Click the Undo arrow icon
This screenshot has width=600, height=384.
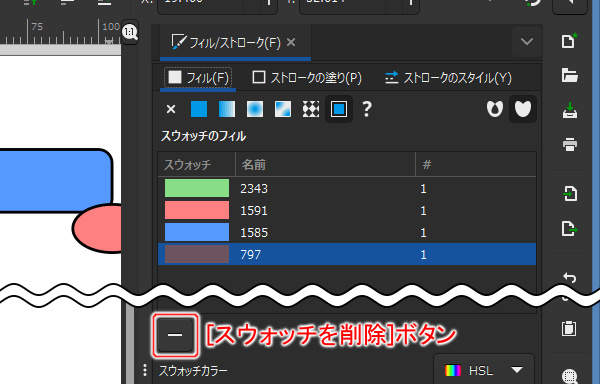click(570, 277)
